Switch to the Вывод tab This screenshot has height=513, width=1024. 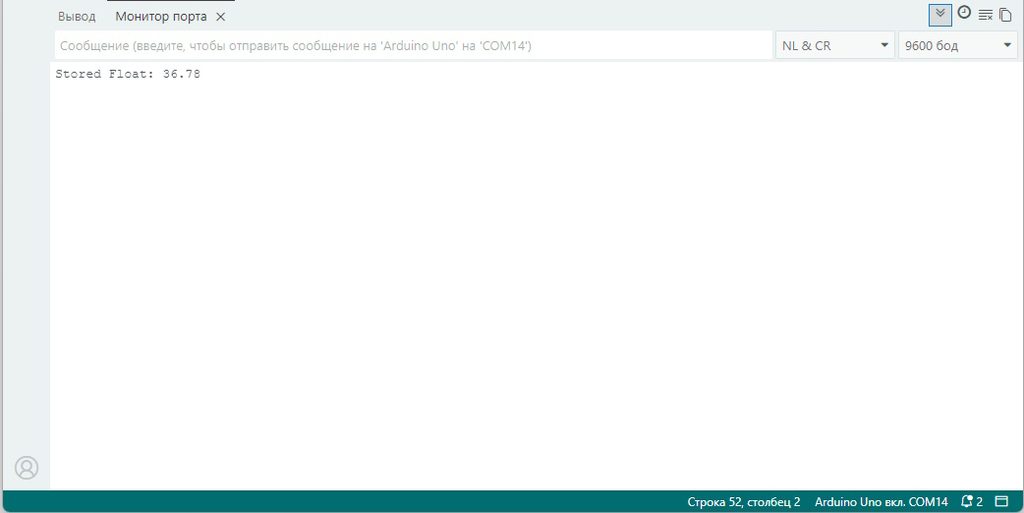(x=76, y=17)
